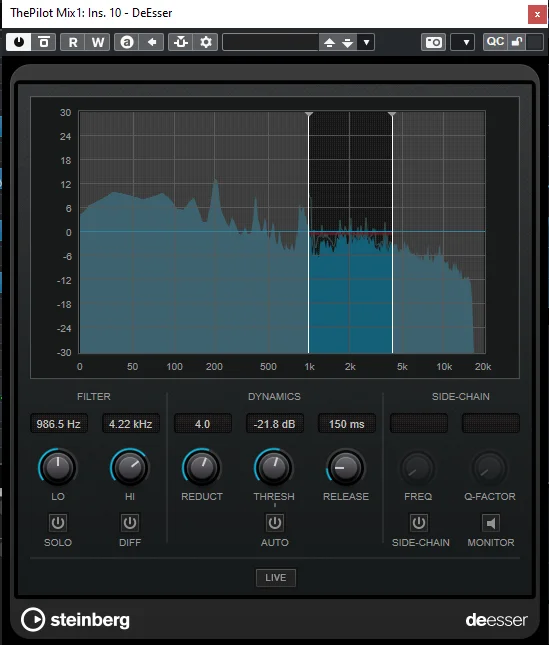This screenshot has width=549, height=645.
Task: Click the LO frequency value 986.5 Hz
Action: [58, 424]
